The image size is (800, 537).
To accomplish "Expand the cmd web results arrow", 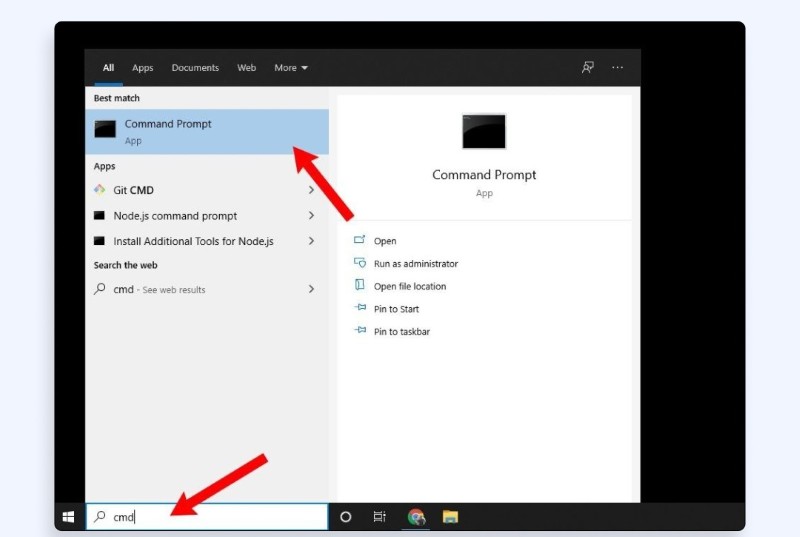I will click(311, 289).
